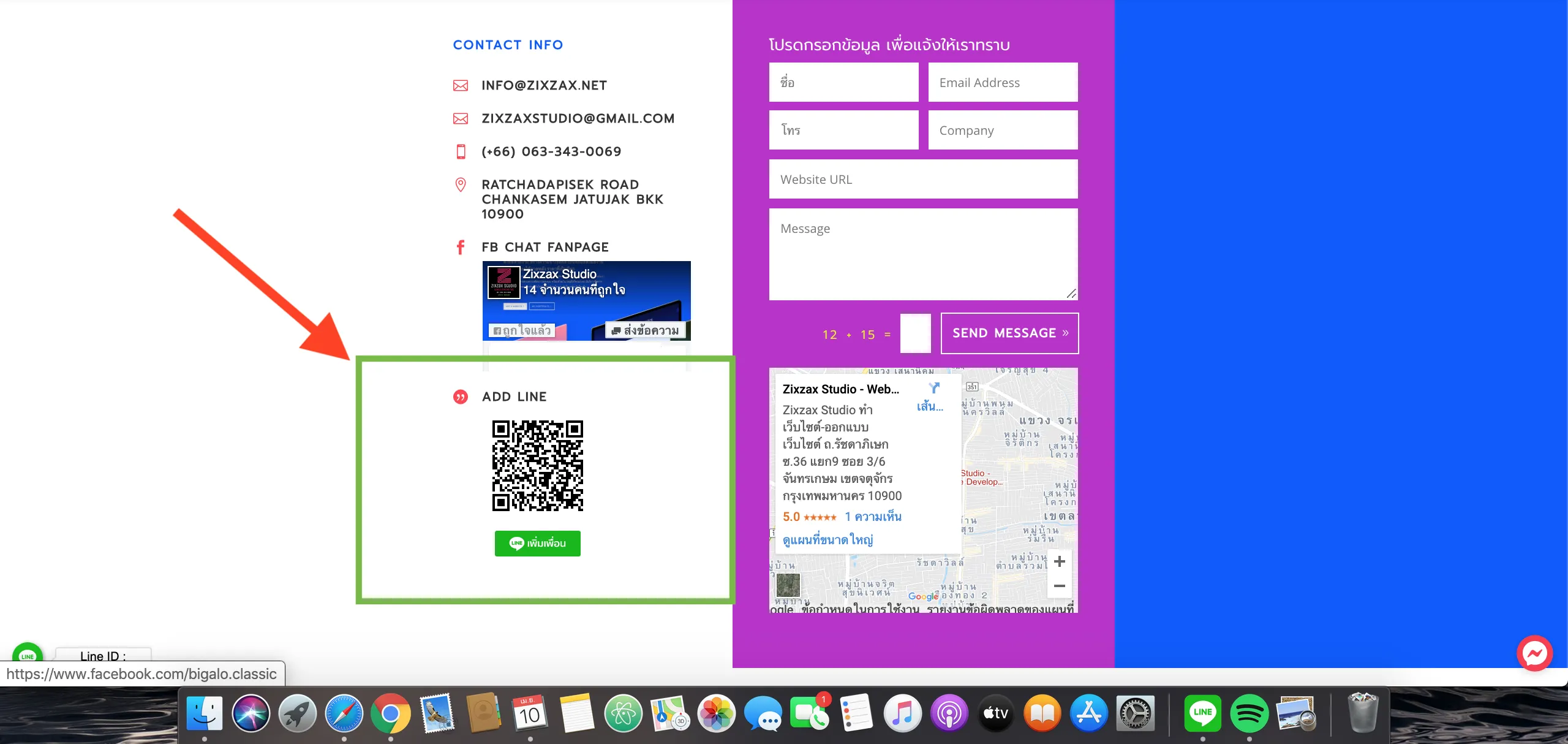
Task: Click captcha answer box for 12 + 15
Action: 916,333
